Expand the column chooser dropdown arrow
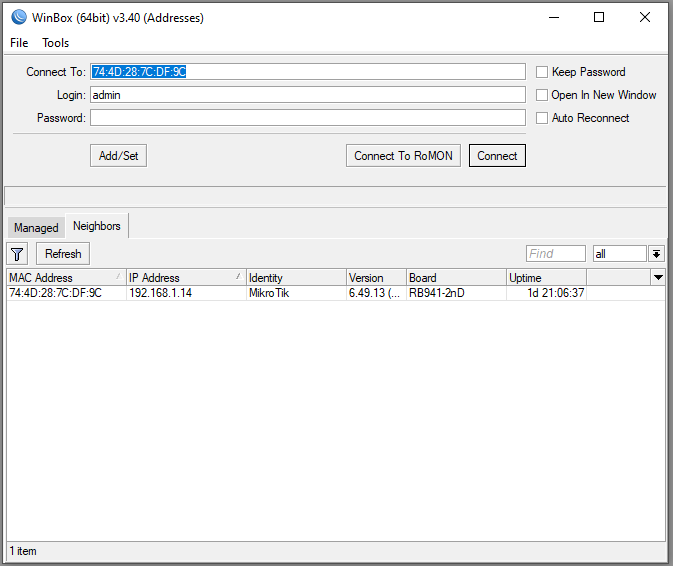The height and width of the screenshot is (566, 673). click(x=658, y=278)
